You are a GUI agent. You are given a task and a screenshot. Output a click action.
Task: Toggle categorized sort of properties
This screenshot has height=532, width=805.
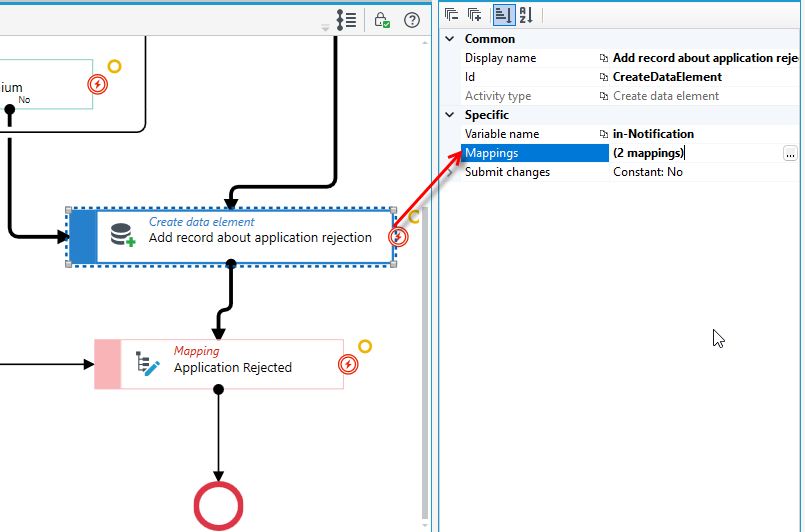(x=504, y=15)
